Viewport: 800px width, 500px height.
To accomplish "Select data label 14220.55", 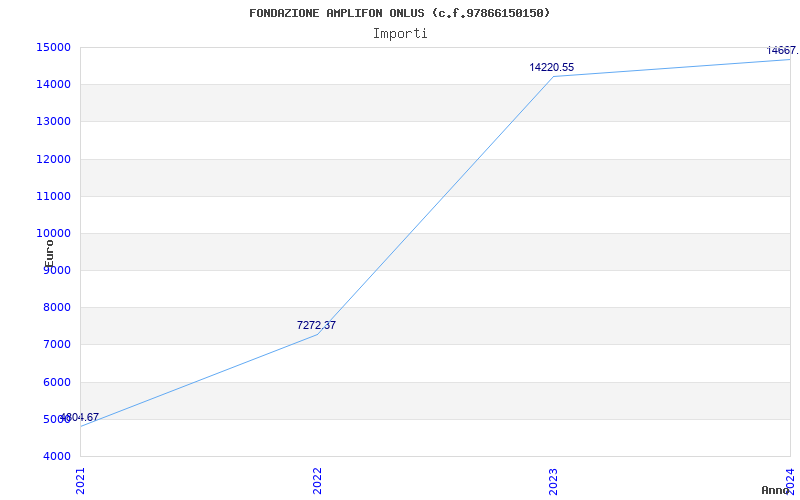I will pyautogui.click(x=552, y=67).
